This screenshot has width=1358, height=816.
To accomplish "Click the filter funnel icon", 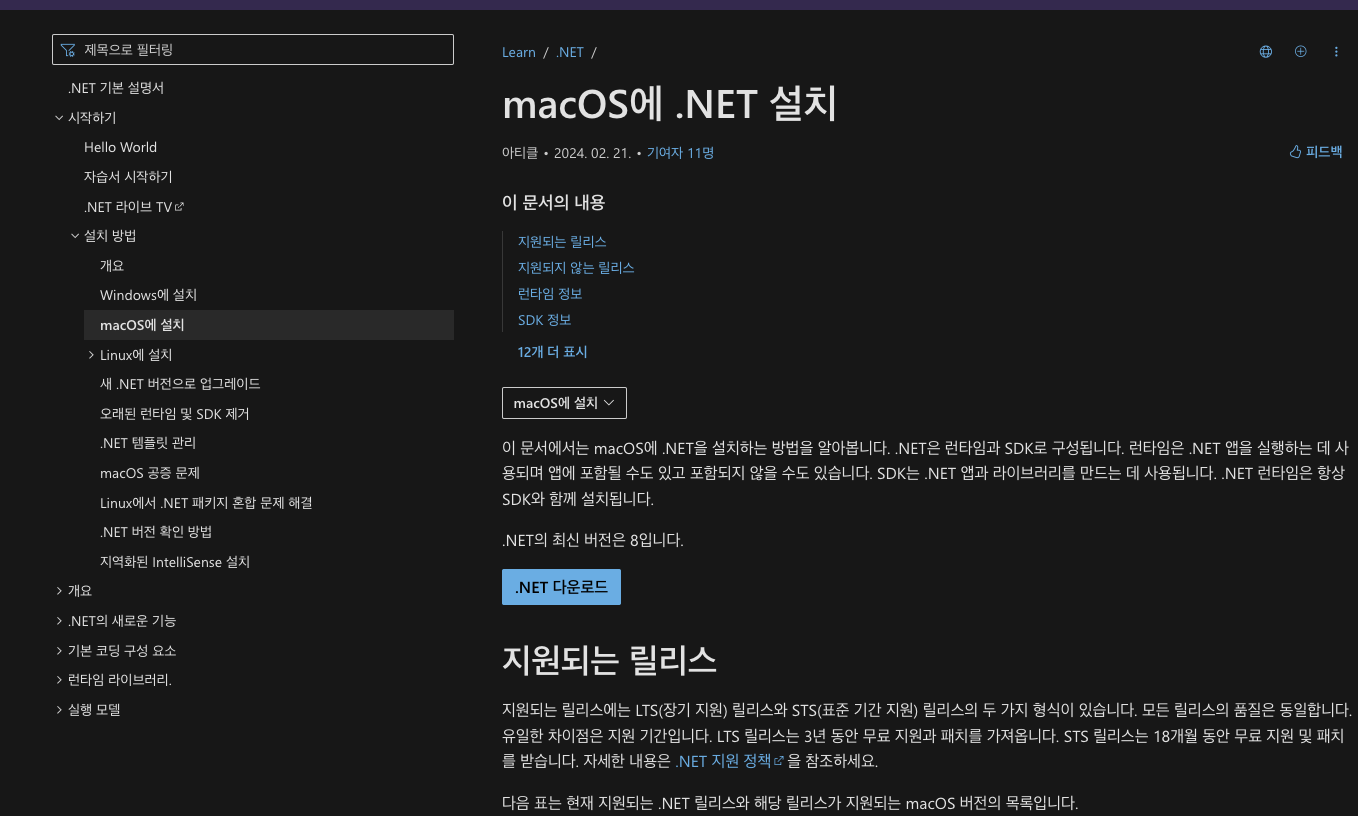I will coord(68,49).
